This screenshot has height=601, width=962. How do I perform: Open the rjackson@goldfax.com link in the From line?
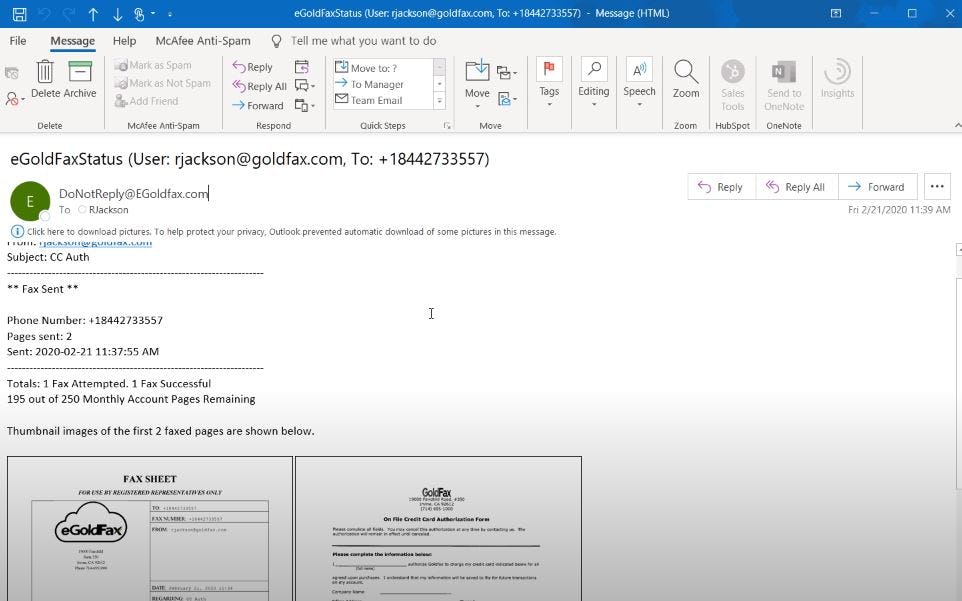point(96,243)
